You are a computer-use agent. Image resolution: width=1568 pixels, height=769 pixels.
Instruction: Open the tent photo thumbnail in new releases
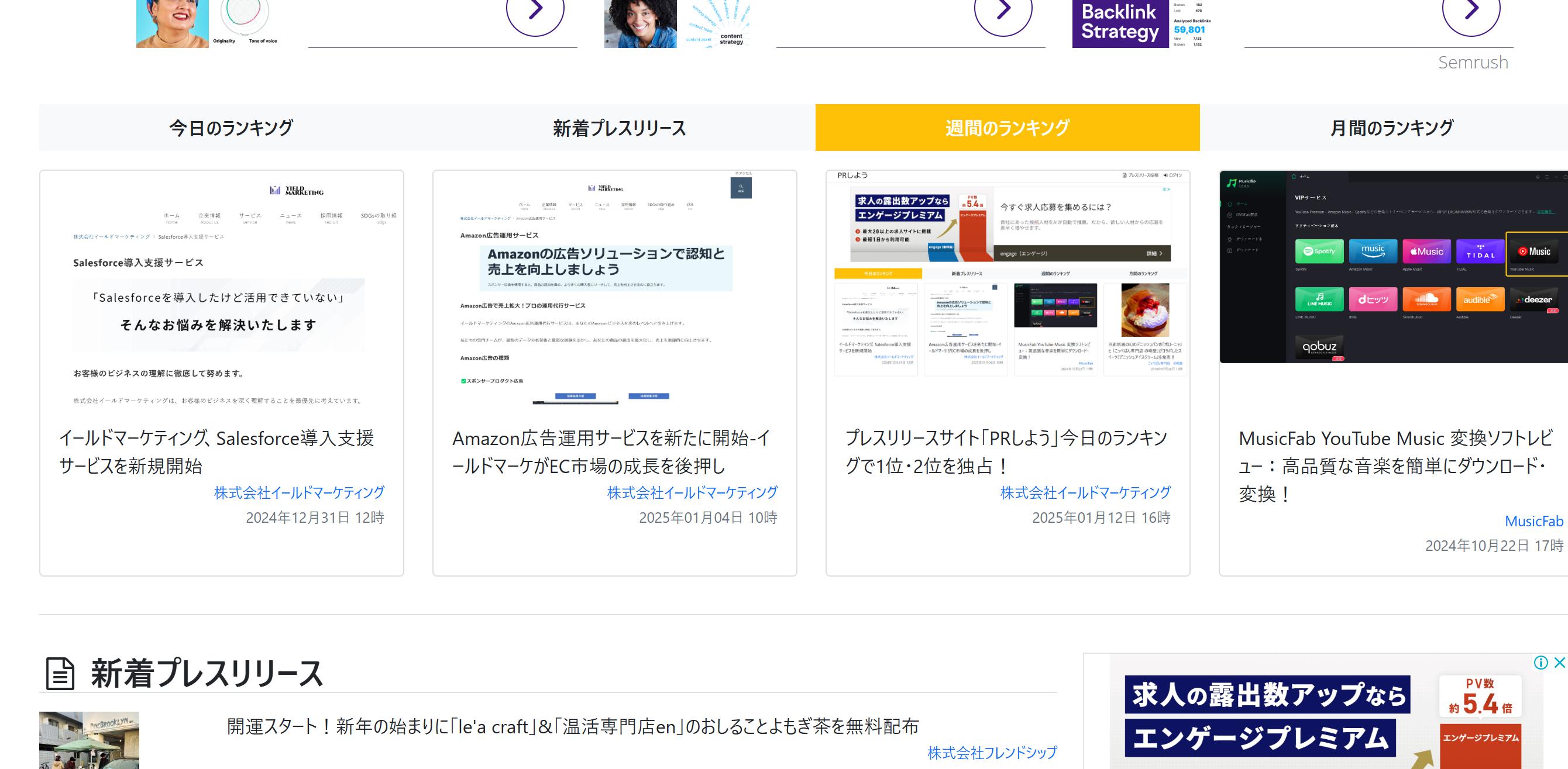point(89,740)
